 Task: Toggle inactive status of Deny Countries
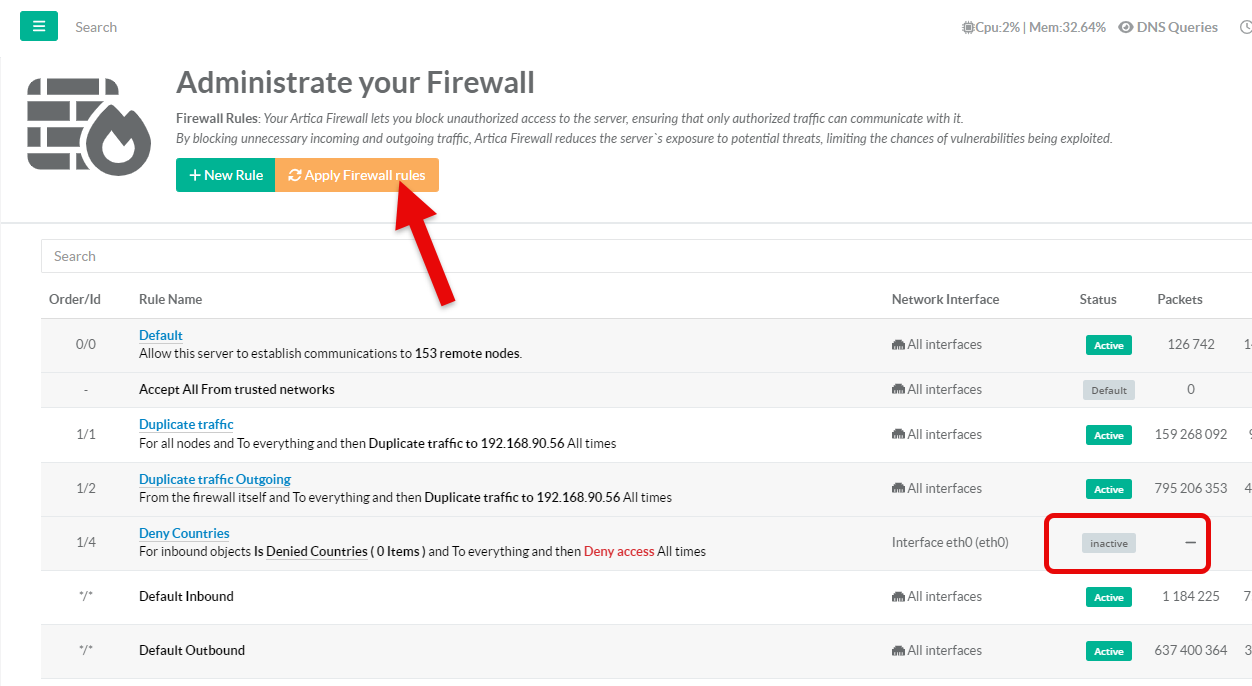[x=1108, y=543]
